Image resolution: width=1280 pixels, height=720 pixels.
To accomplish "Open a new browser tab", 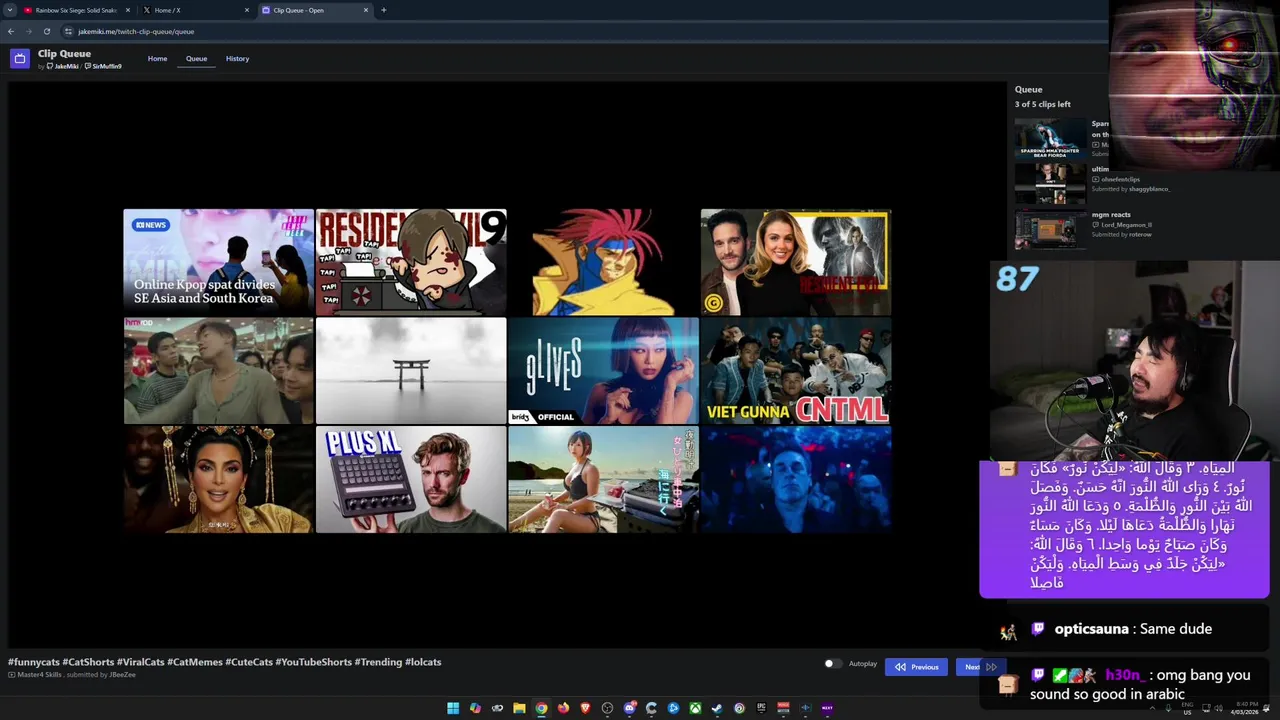I will tap(383, 10).
